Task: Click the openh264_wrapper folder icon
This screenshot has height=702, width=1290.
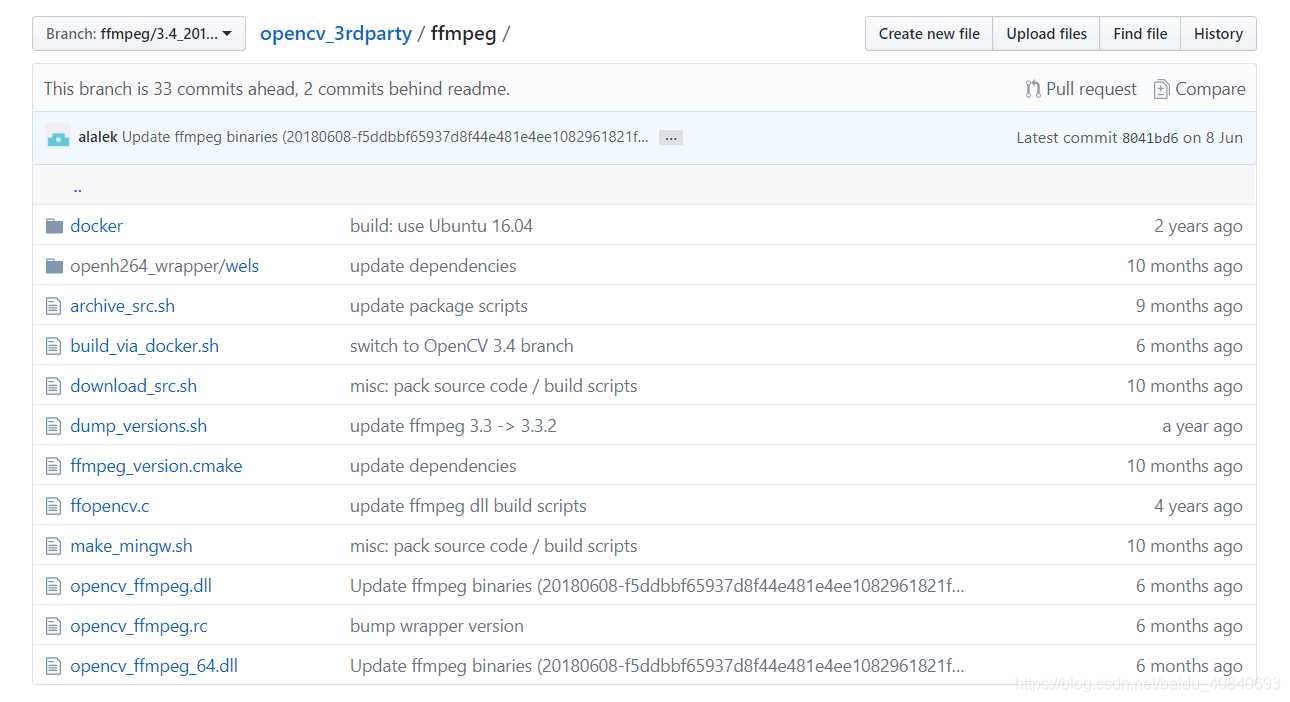Action: 54,266
